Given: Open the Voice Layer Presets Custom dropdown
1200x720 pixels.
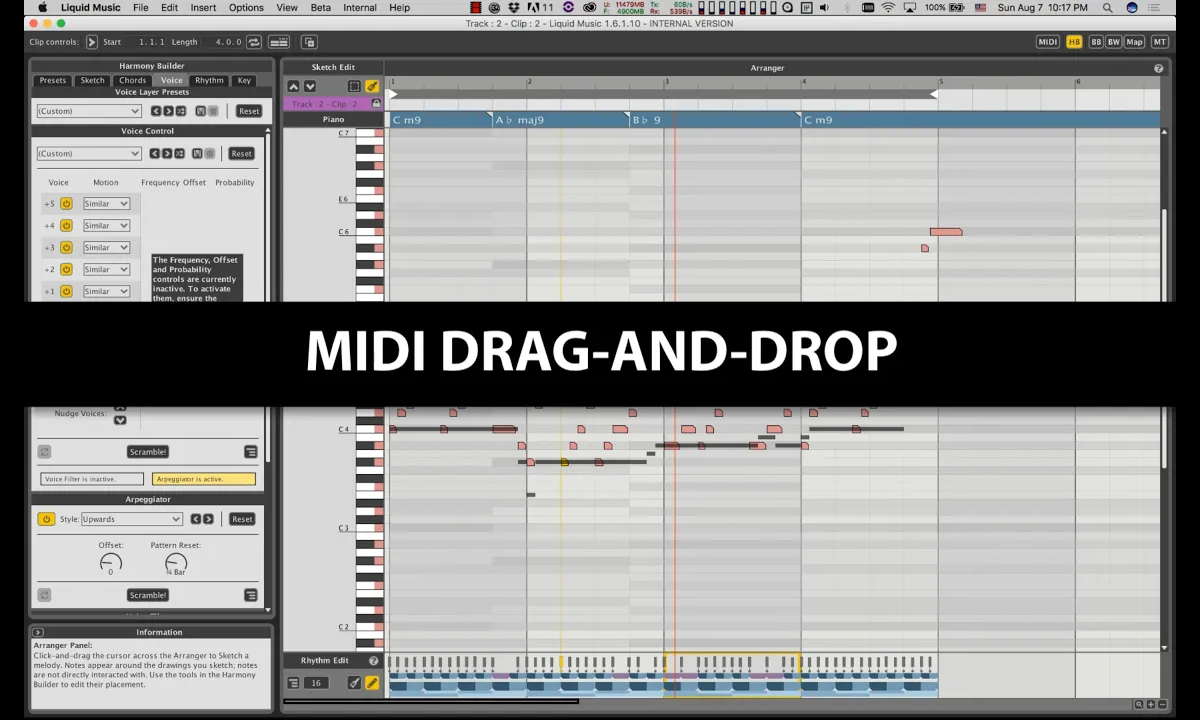Looking at the screenshot, I should point(89,111).
